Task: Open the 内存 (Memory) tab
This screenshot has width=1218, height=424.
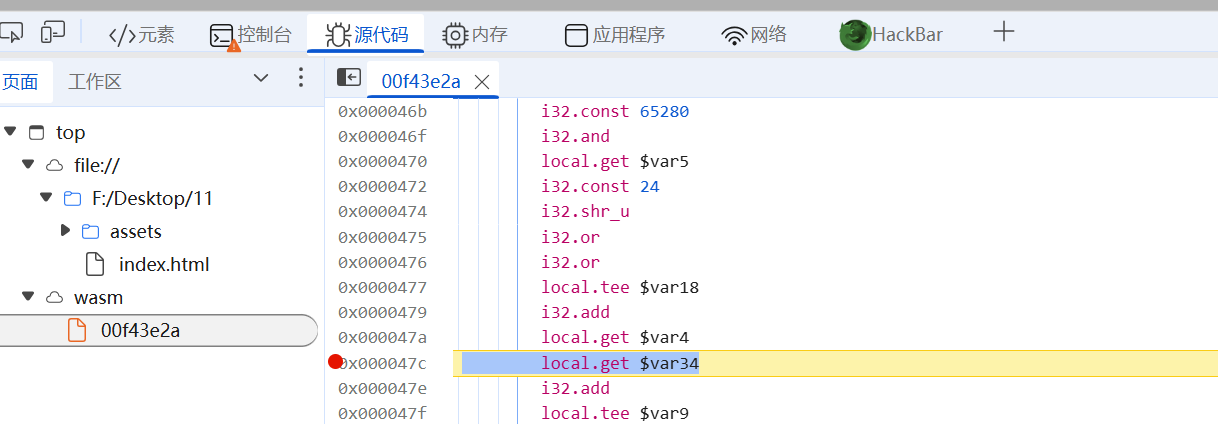Action: click(475, 35)
